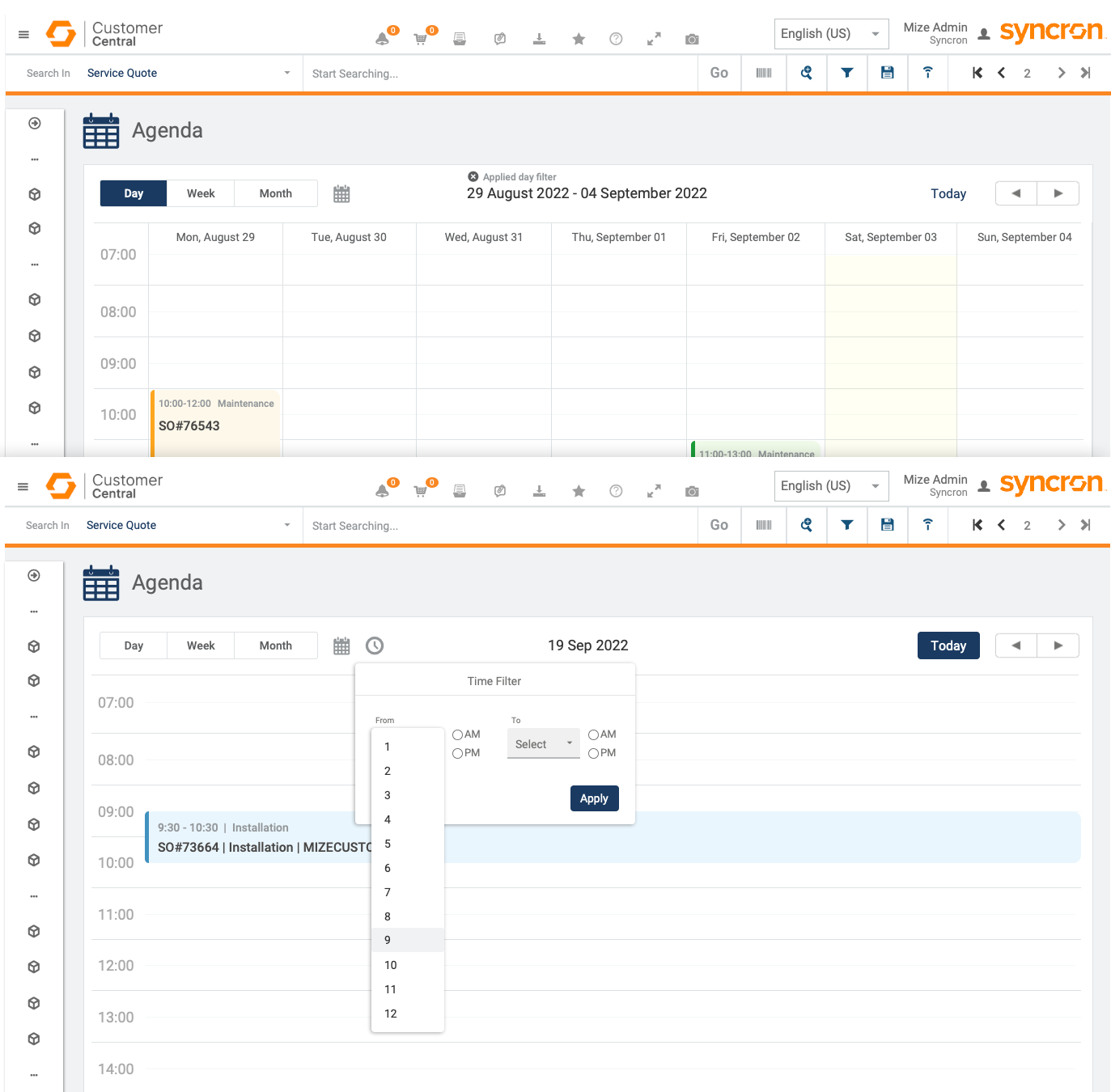Go to next period arrow, top Agenda
Viewport: 1111px width, 1092px height.
[1058, 193]
